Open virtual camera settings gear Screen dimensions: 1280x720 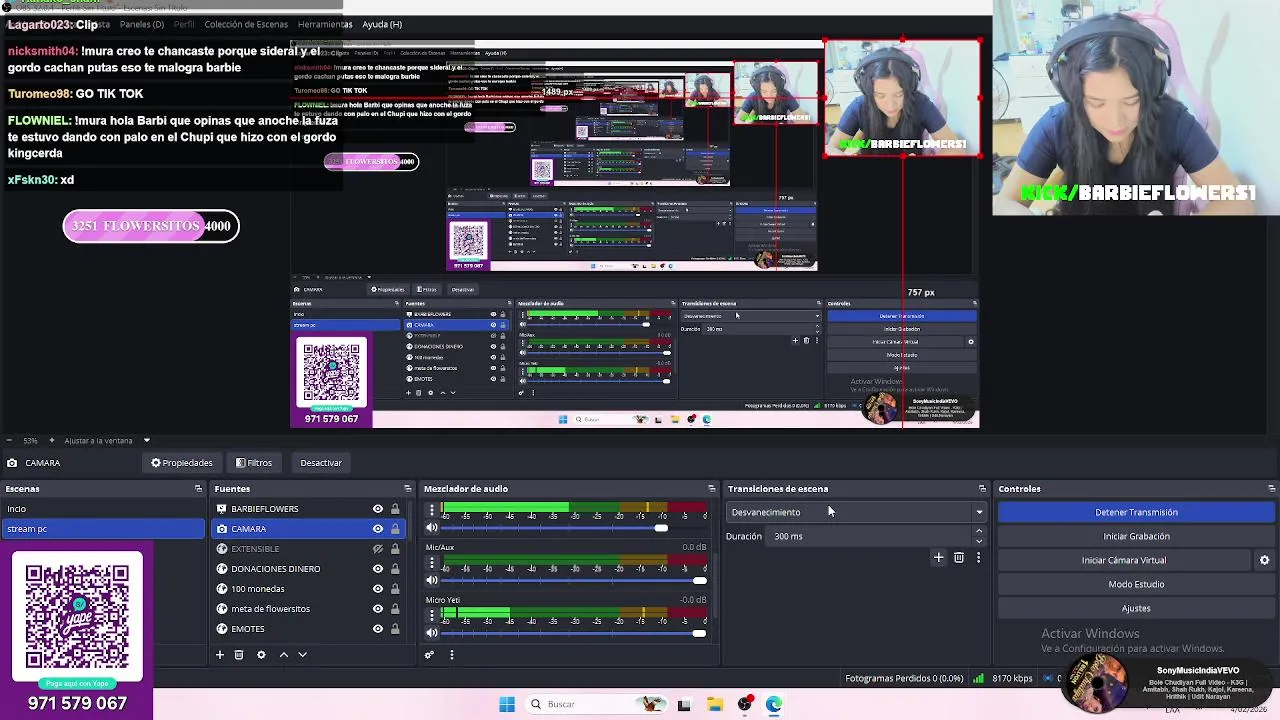click(1264, 560)
